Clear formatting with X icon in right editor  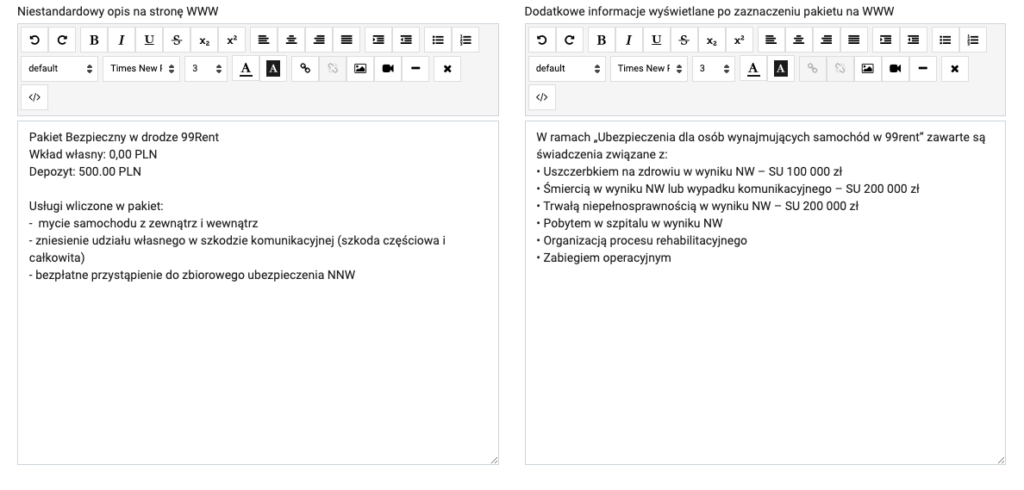[955, 69]
